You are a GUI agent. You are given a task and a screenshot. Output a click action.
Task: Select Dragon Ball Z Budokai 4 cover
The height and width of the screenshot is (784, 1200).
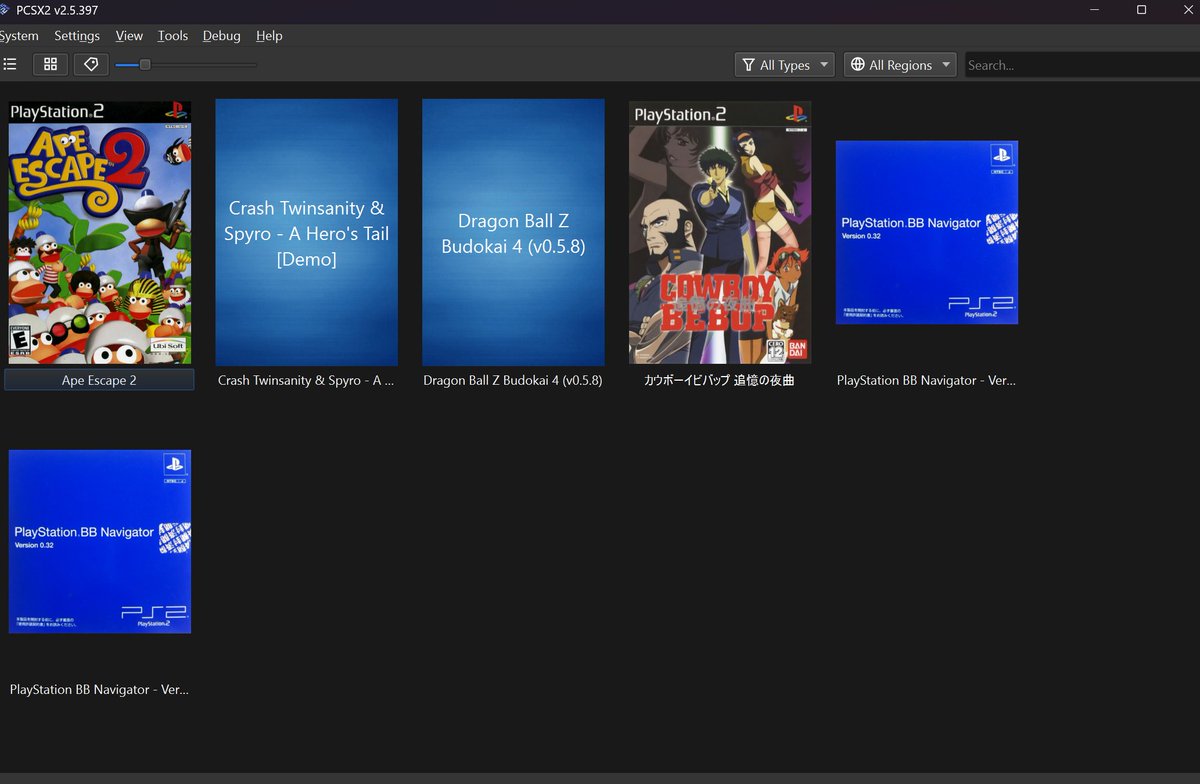click(x=513, y=232)
